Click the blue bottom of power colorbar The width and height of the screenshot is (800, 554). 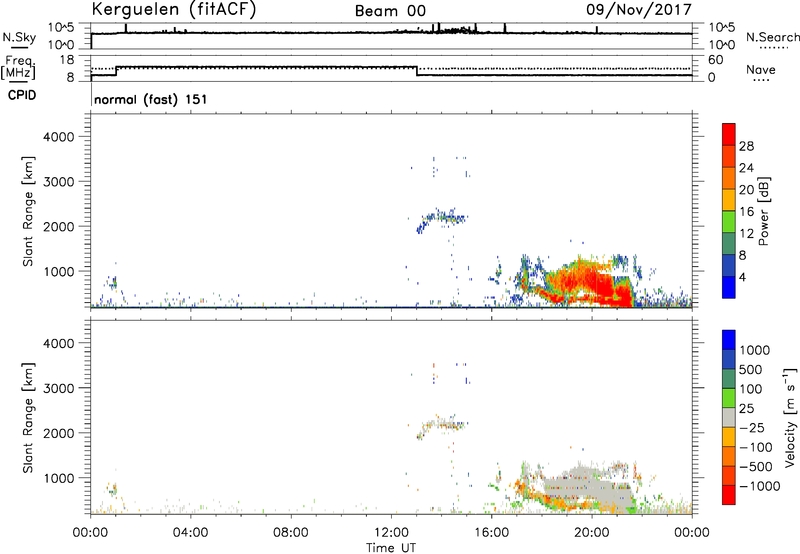point(729,287)
